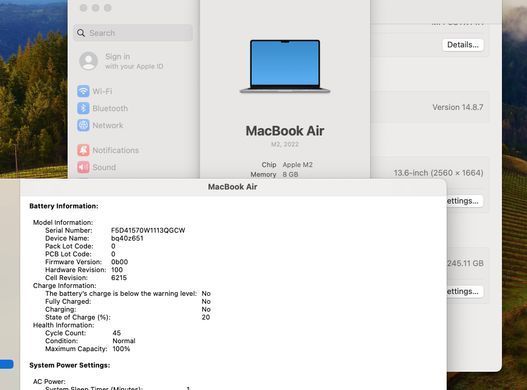Click the System Report window title MacBook Air
Viewport: 527px width, 390px height.
tap(233, 187)
